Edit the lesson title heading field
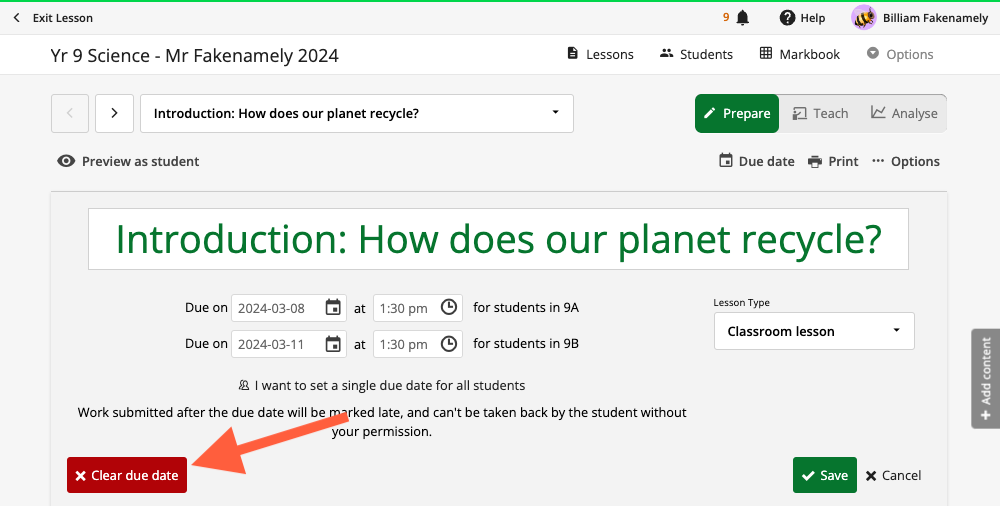 (x=498, y=239)
